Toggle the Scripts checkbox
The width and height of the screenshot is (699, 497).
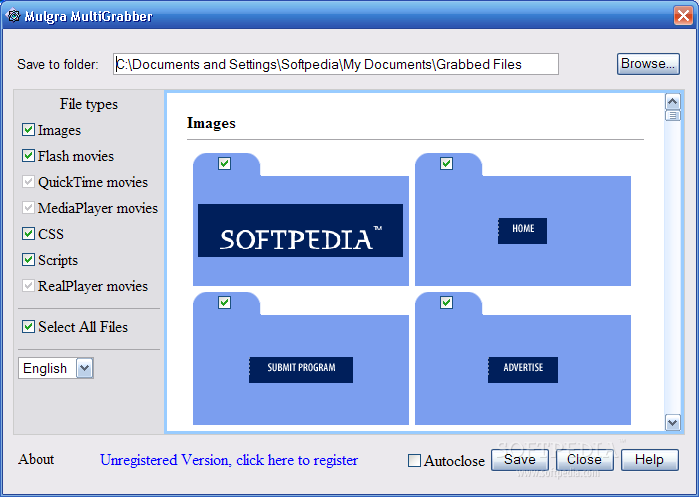coord(29,259)
